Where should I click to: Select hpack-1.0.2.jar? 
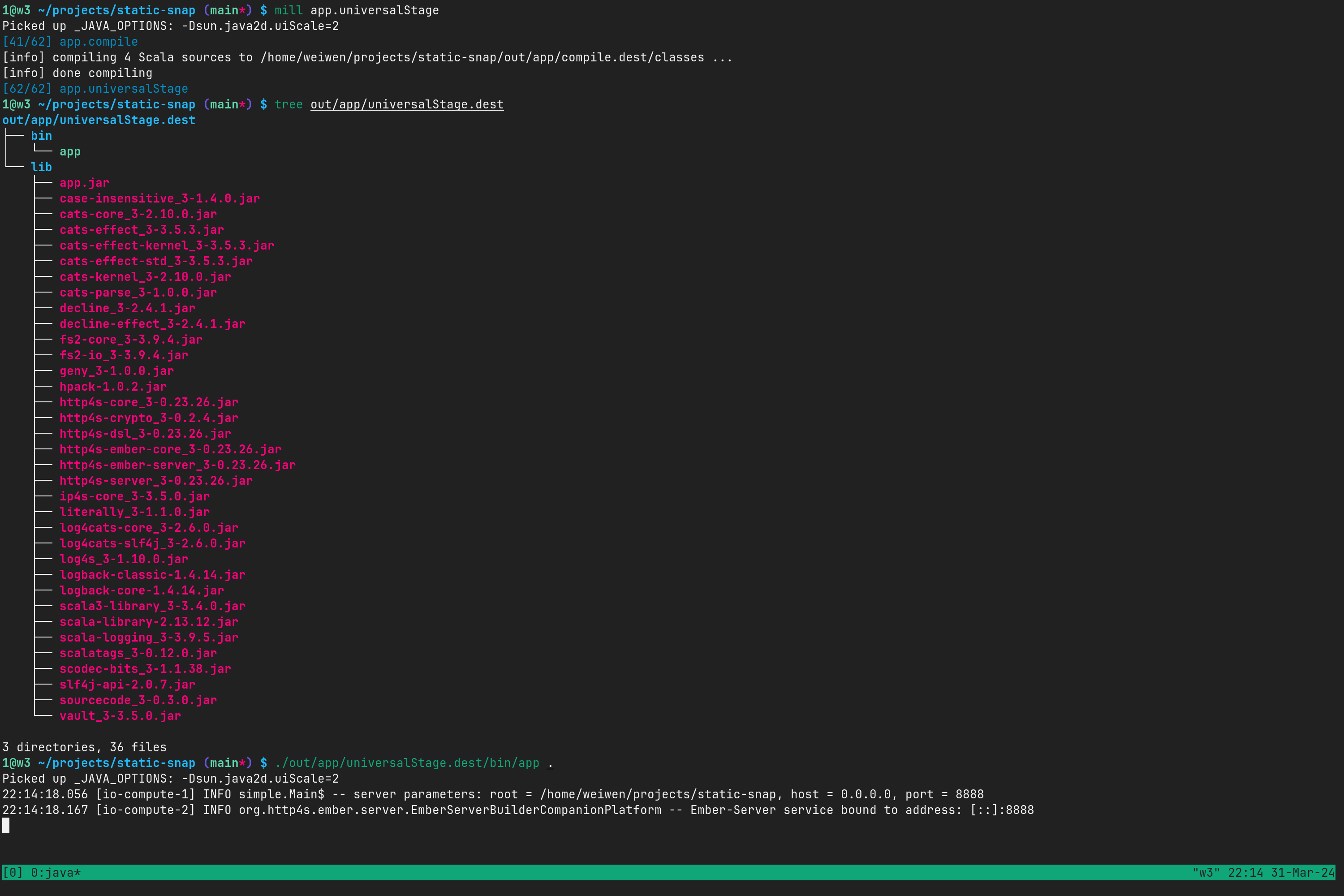[113, 387]
